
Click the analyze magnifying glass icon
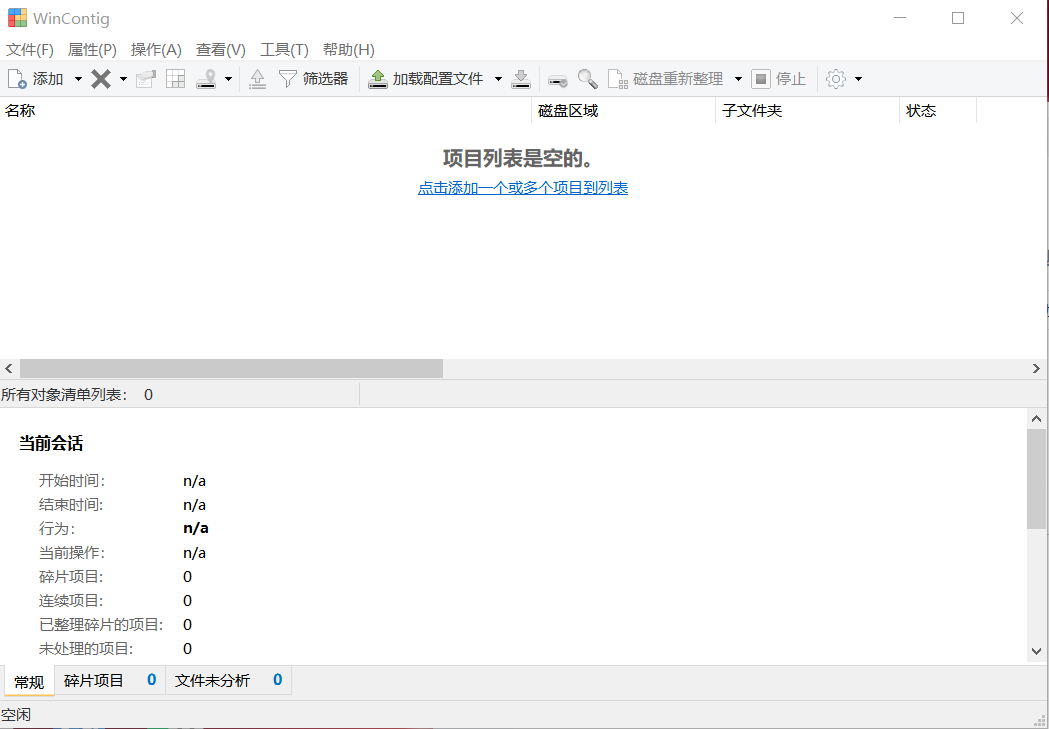click(587, 79)
